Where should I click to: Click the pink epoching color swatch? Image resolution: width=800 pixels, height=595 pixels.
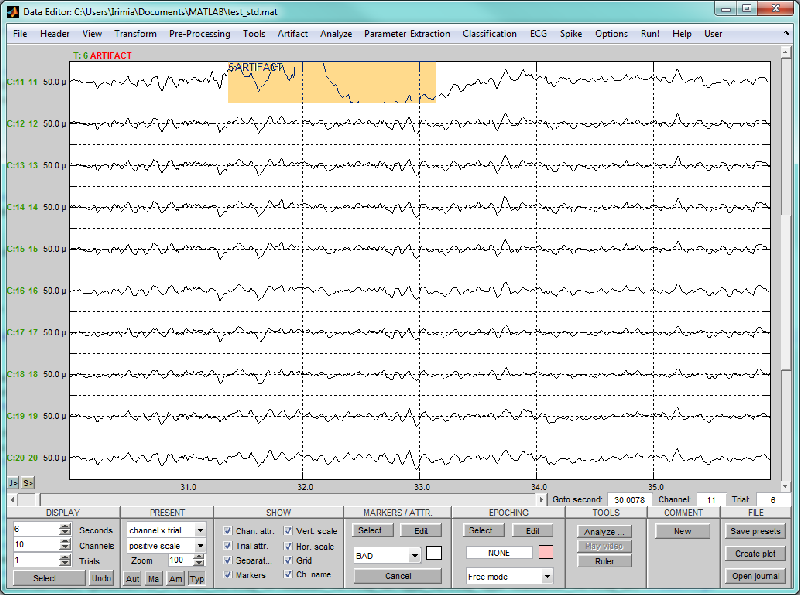pos(545,552)
